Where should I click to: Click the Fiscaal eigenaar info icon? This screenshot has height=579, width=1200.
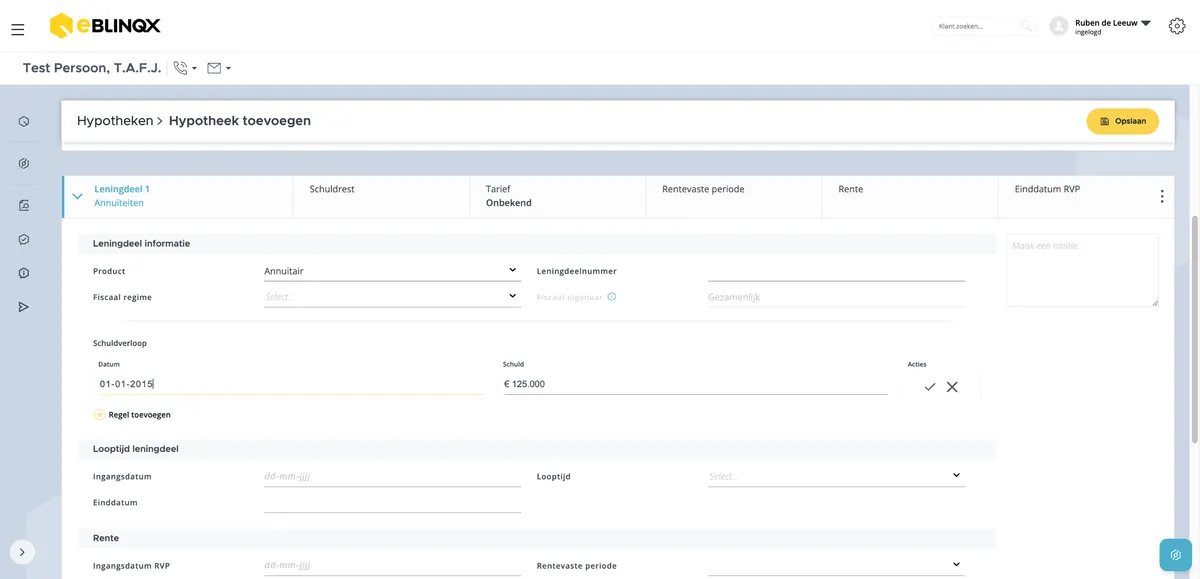point(612,297)
